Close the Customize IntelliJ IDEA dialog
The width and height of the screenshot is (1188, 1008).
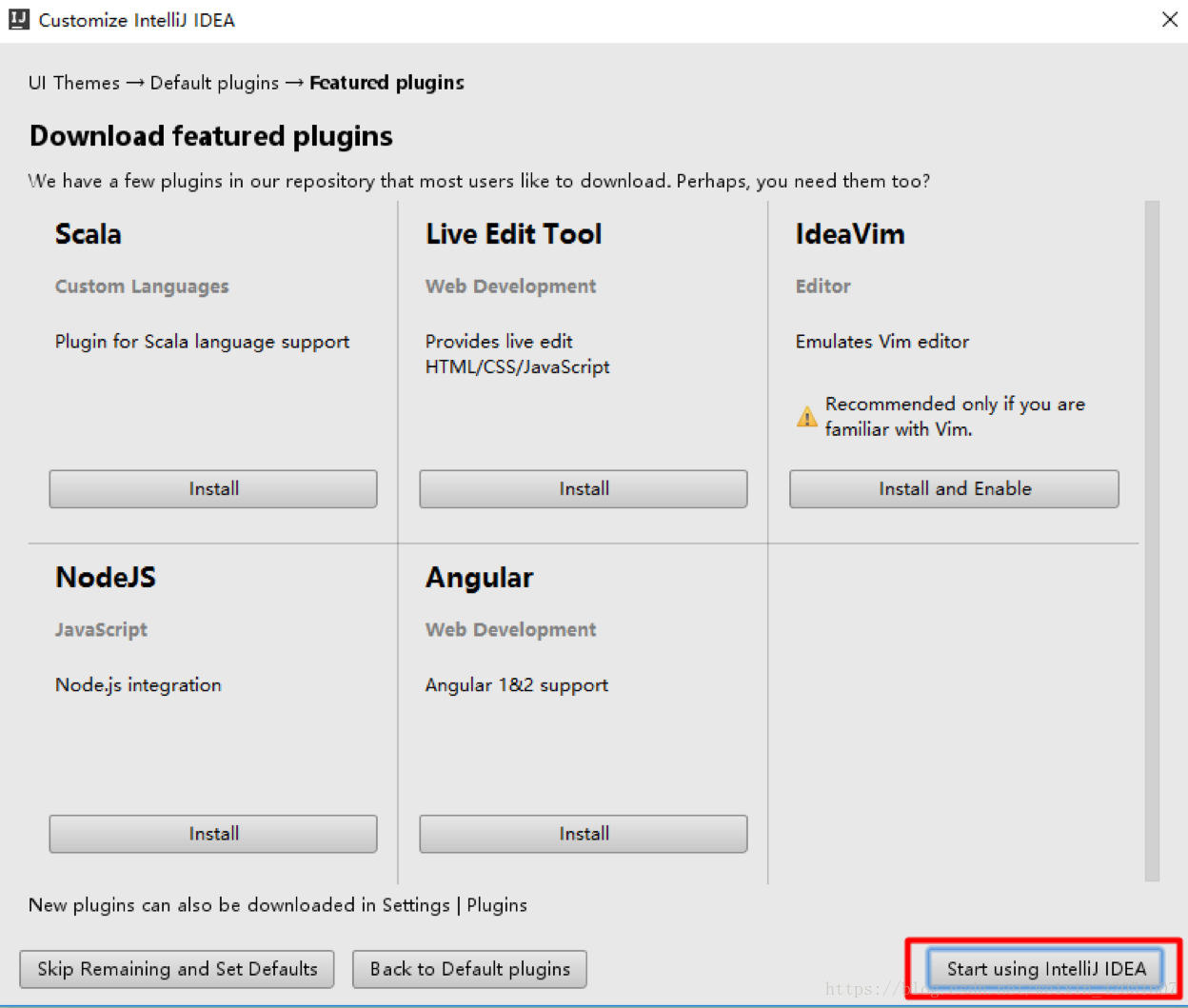[1170, 20]
